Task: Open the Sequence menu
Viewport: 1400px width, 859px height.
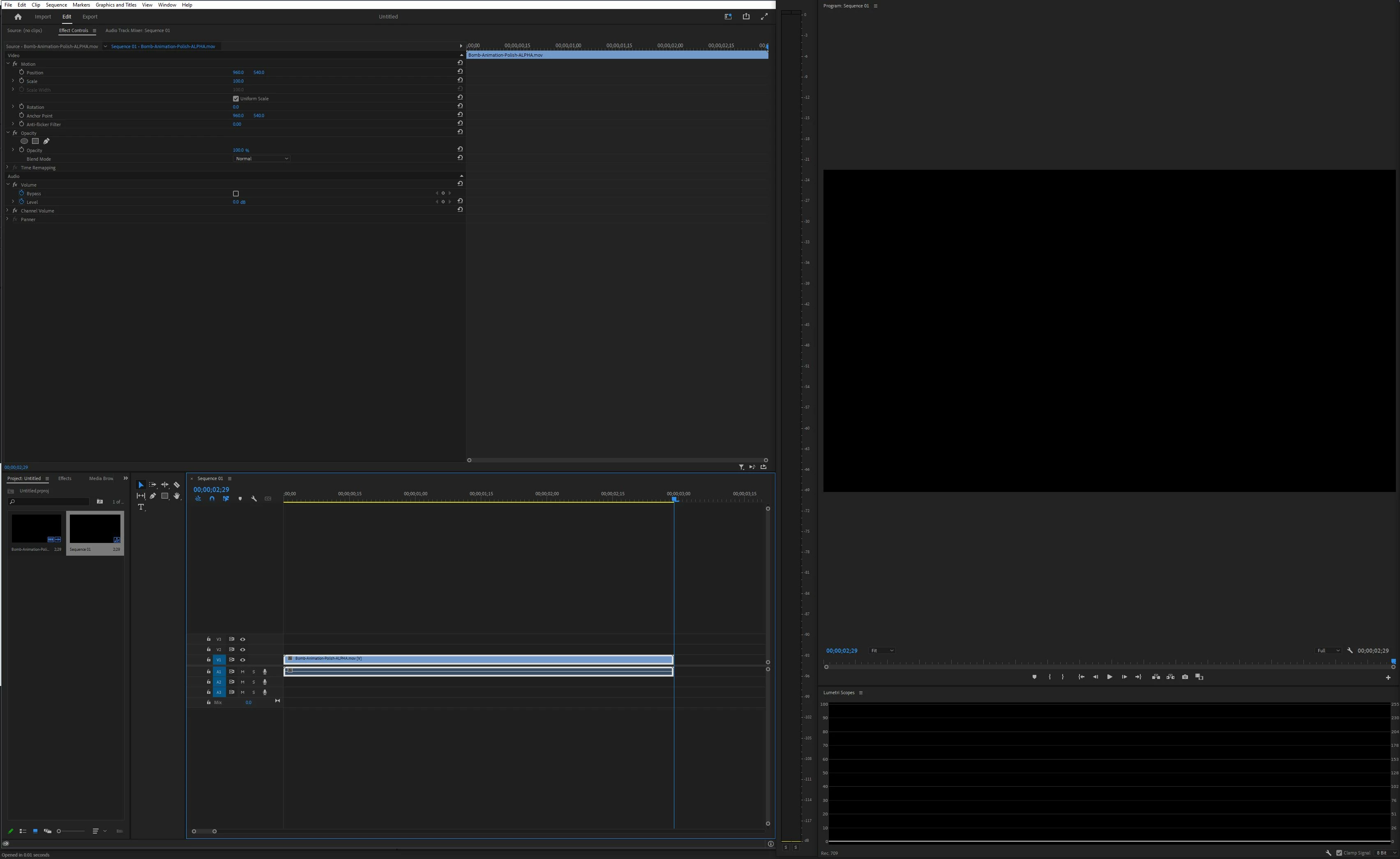Action: [56, 5]
